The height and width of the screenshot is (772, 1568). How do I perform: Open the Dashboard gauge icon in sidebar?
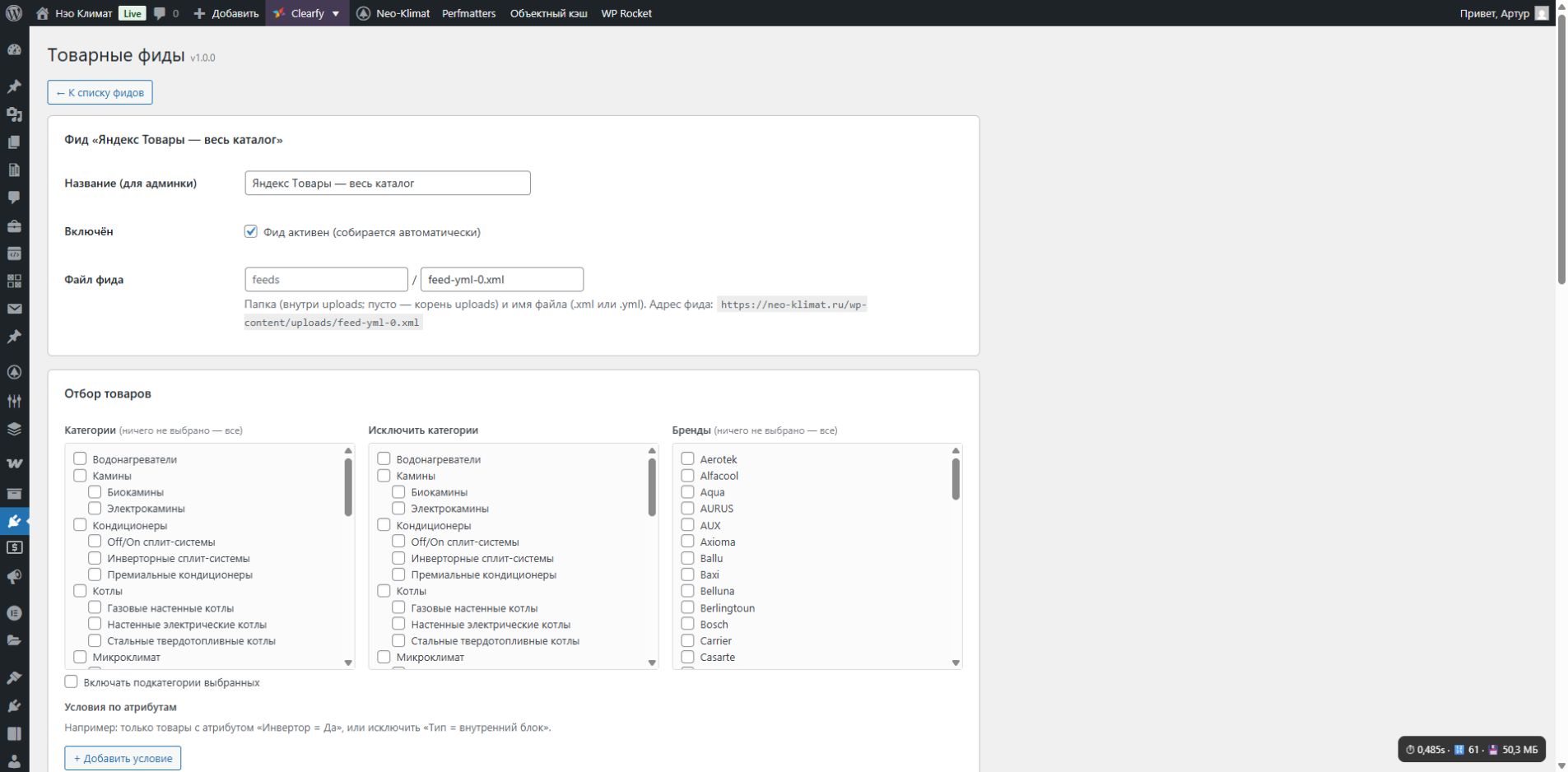tap(14, 49)
